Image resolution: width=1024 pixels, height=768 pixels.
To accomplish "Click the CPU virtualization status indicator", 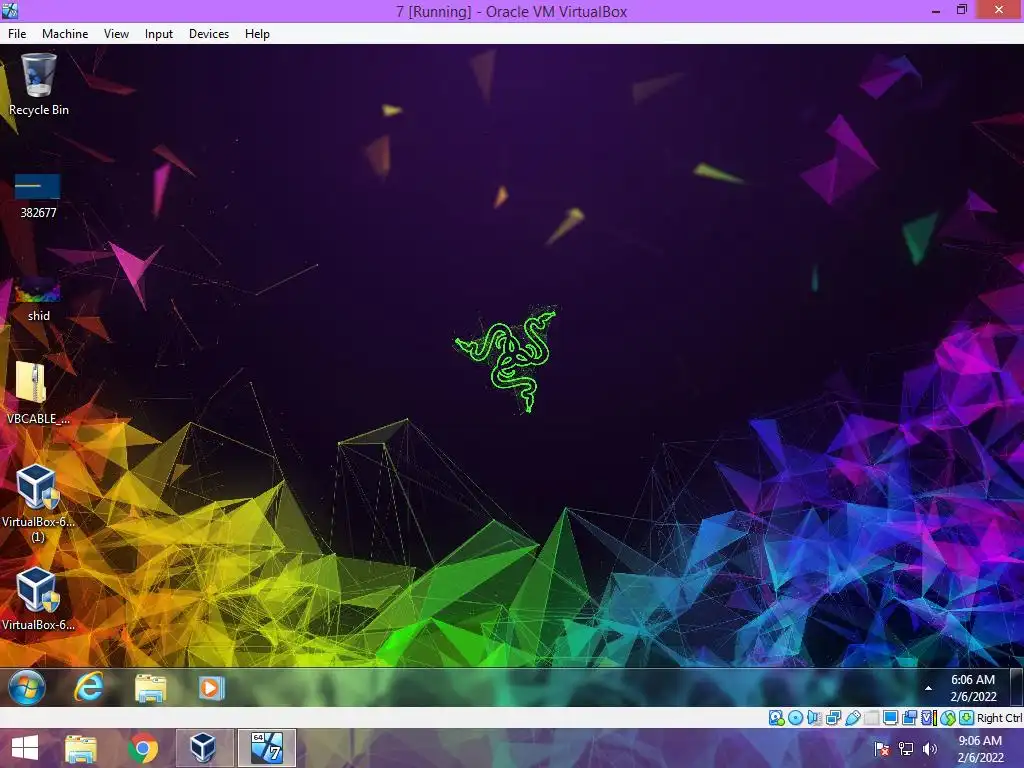I will tap(929, 718).
